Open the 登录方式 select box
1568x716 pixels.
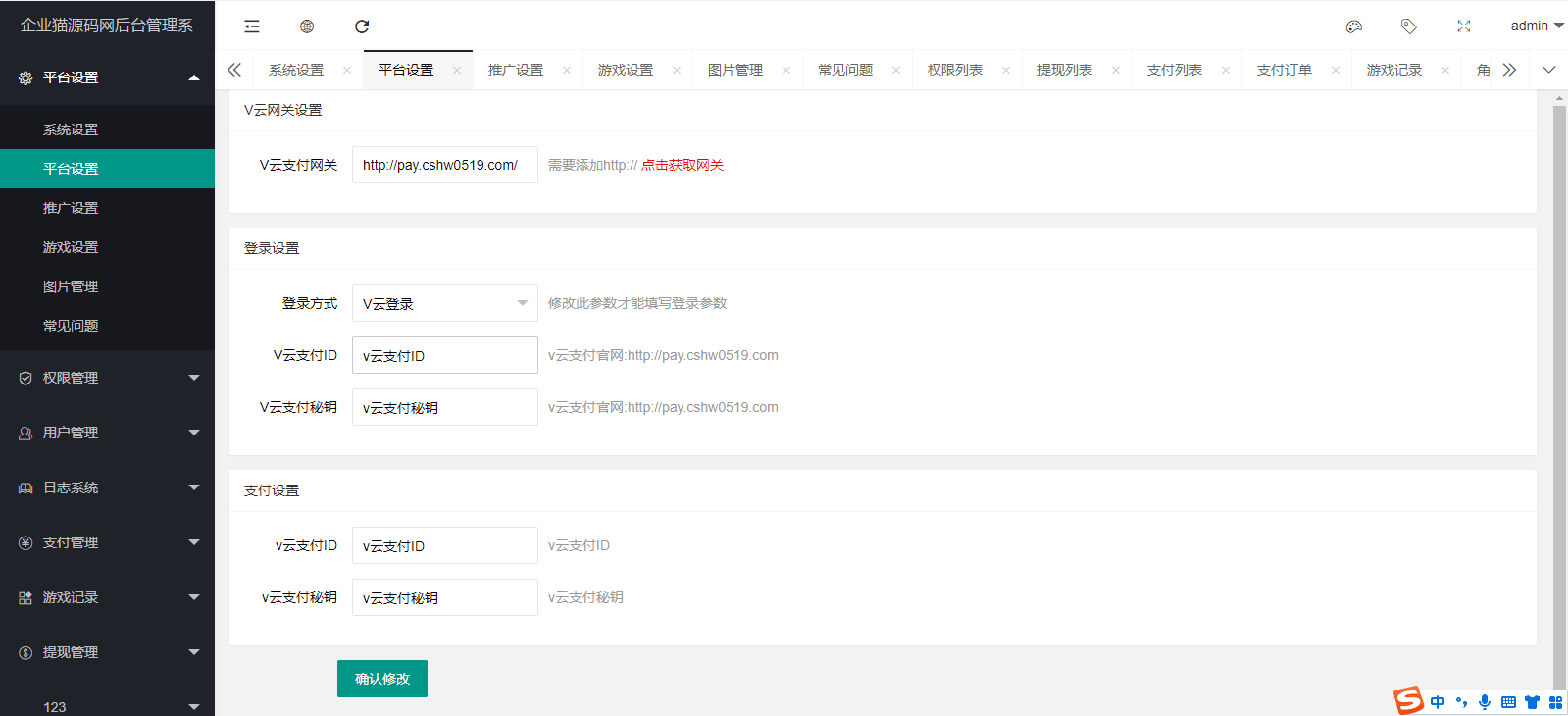click(x=444, y=303)
